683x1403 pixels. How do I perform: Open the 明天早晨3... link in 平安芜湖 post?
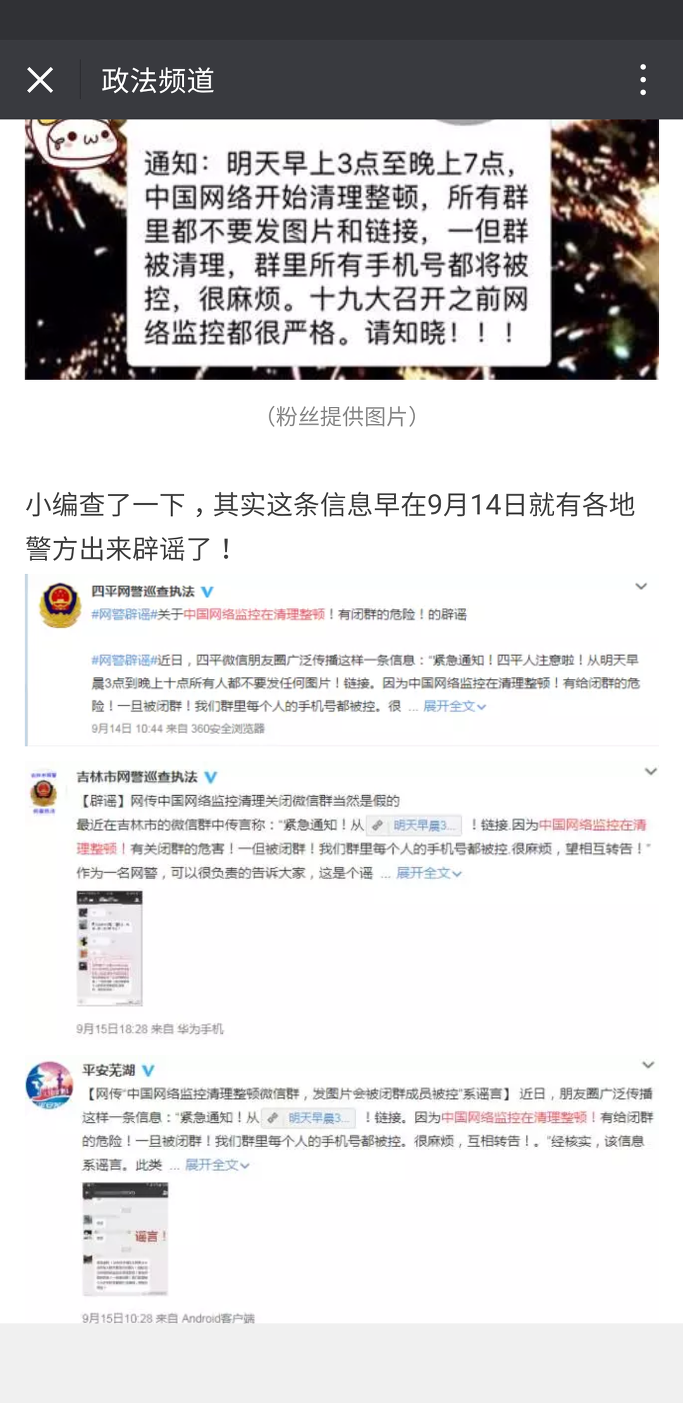pyautogui.click(x=309, y=1118)
